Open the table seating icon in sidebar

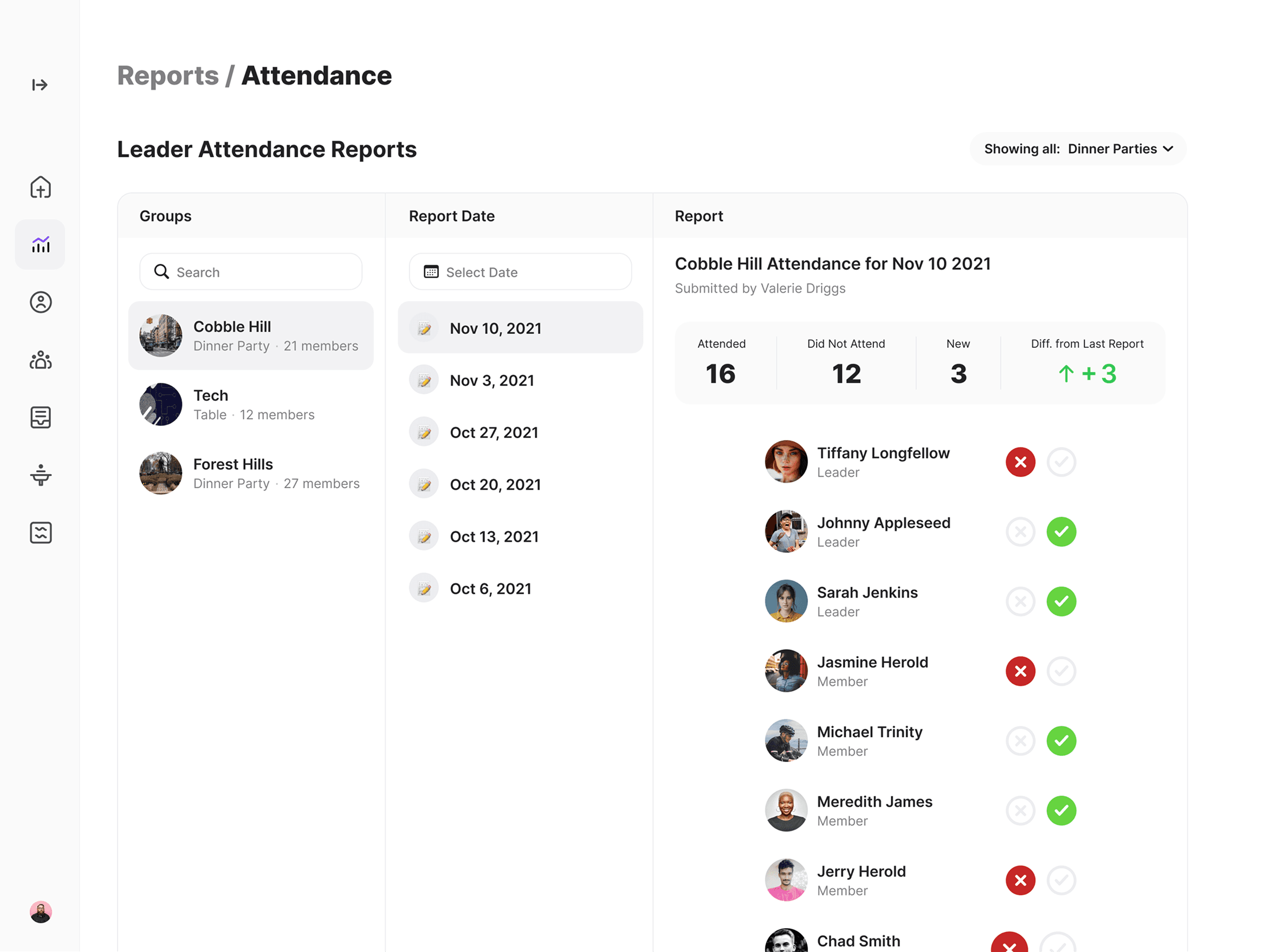coord(40,475)
